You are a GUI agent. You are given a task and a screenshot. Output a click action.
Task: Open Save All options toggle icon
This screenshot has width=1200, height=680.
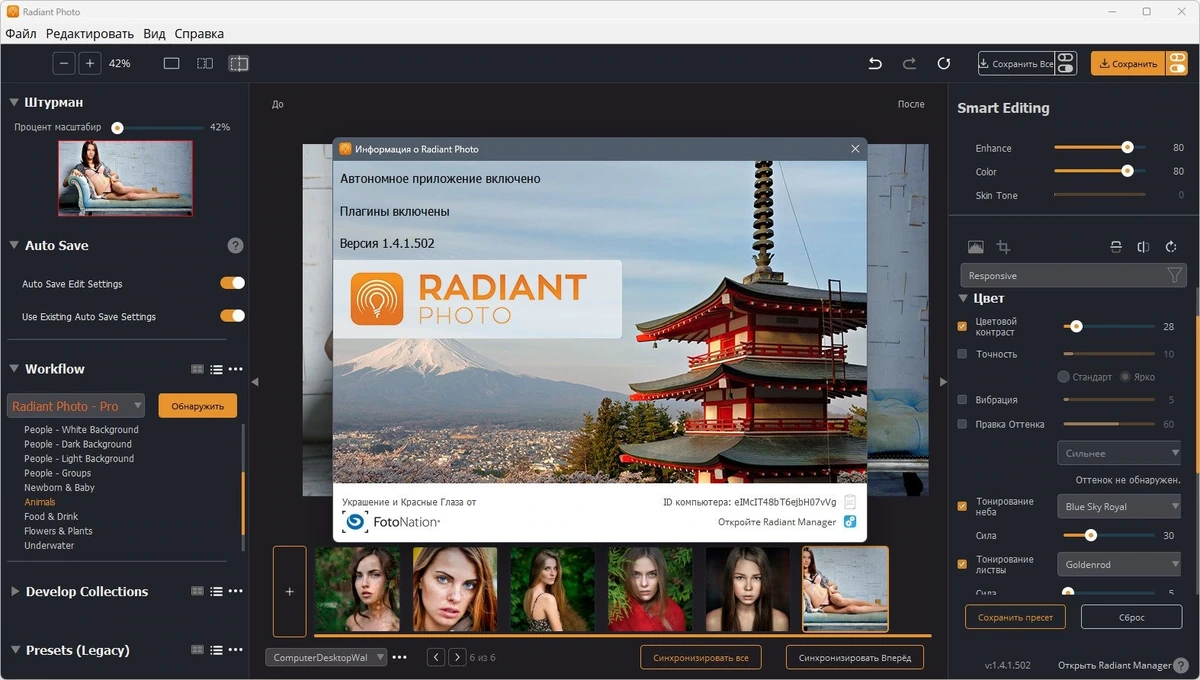(1066, 63)
